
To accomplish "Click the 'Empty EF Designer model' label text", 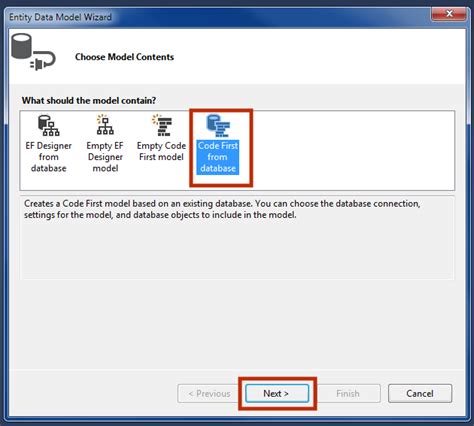I will pyautogui.click(x=105, y=157).
